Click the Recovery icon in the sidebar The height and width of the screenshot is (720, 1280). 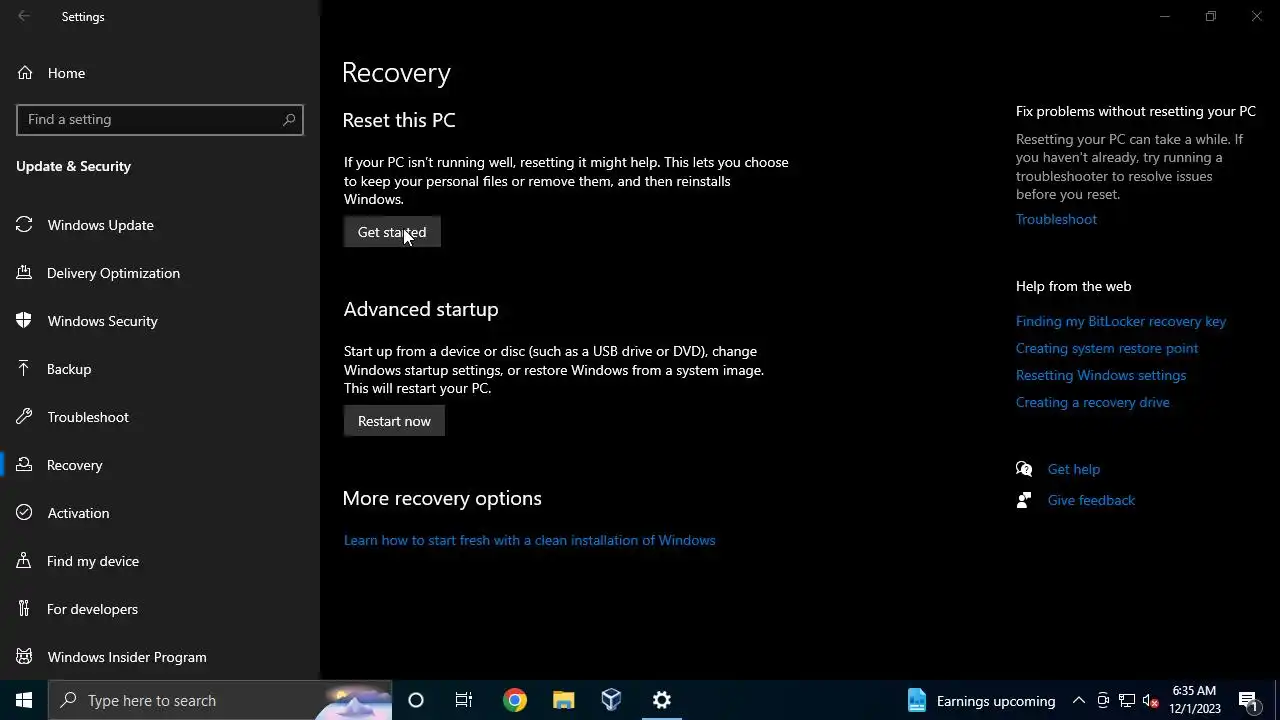(x=25, y=465)
